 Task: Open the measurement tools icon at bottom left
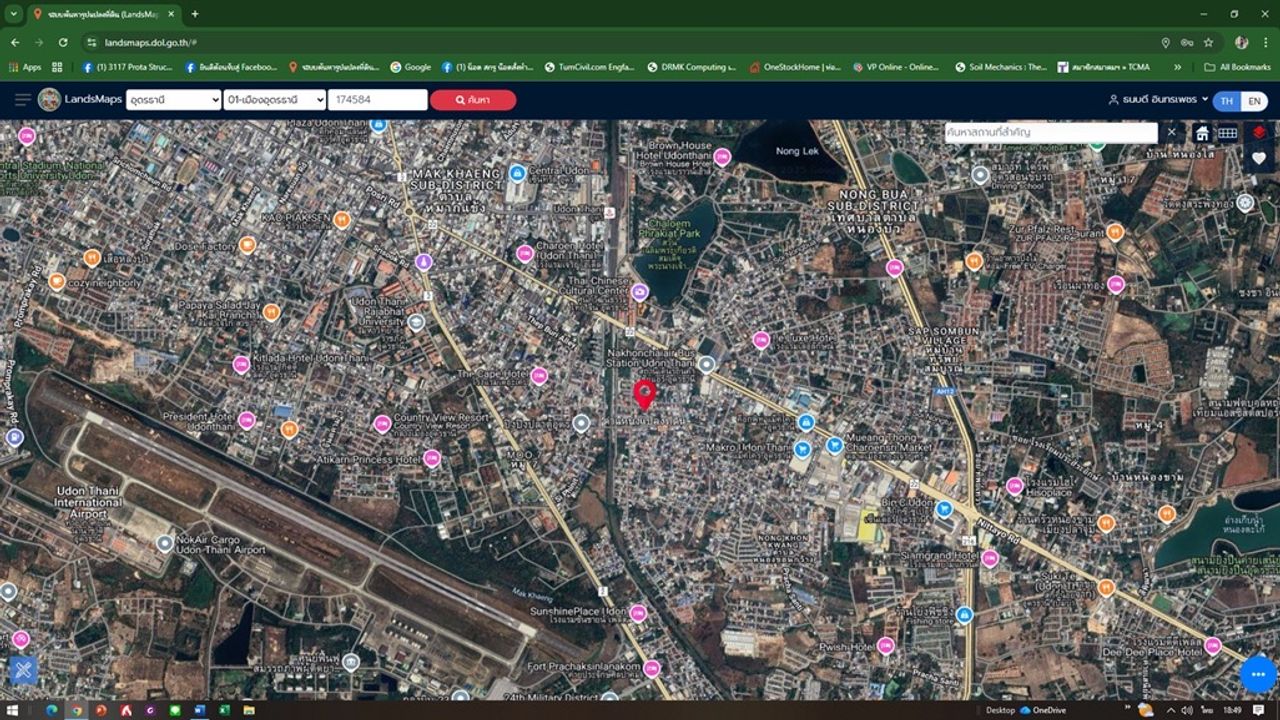pos(23,669)
